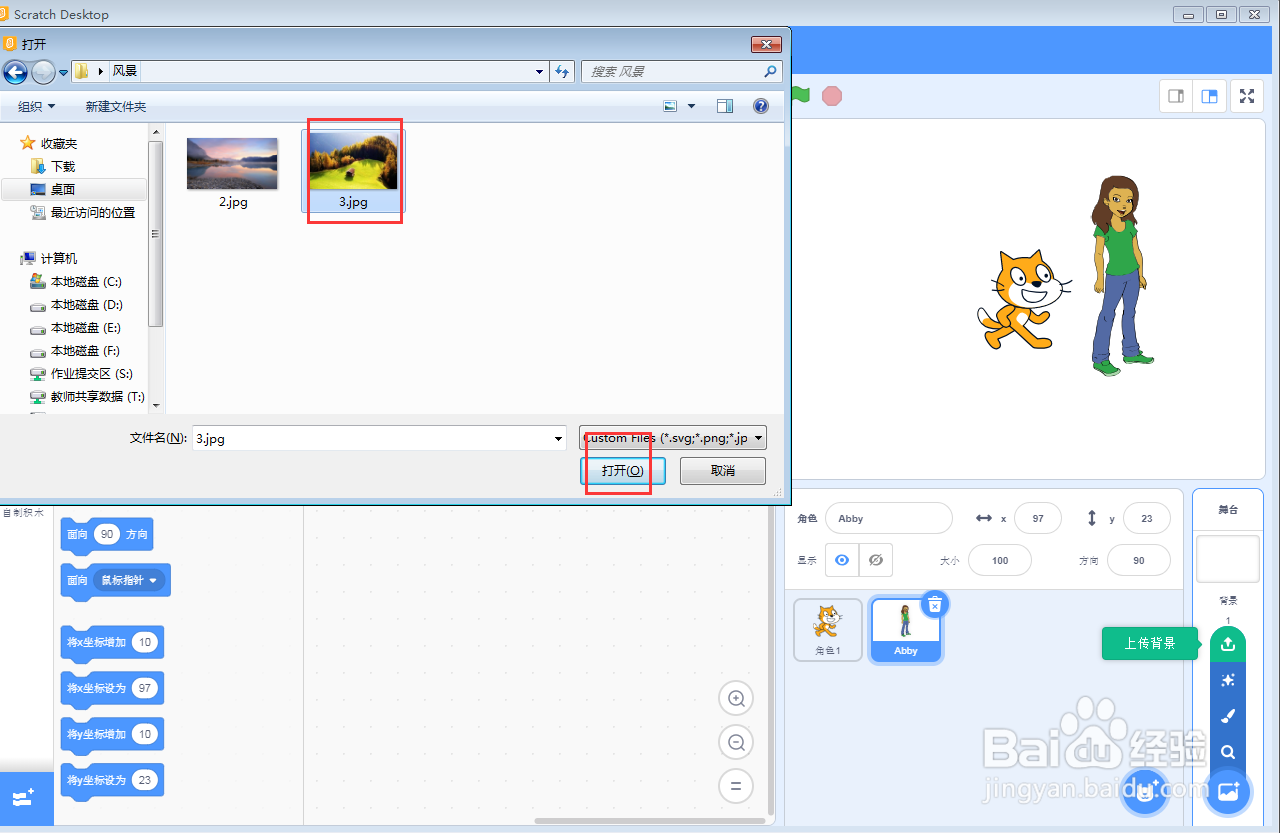Viewport: 1280px width, 833px height.
Task: Click the red stop button
Action: (x=832, y=96)
